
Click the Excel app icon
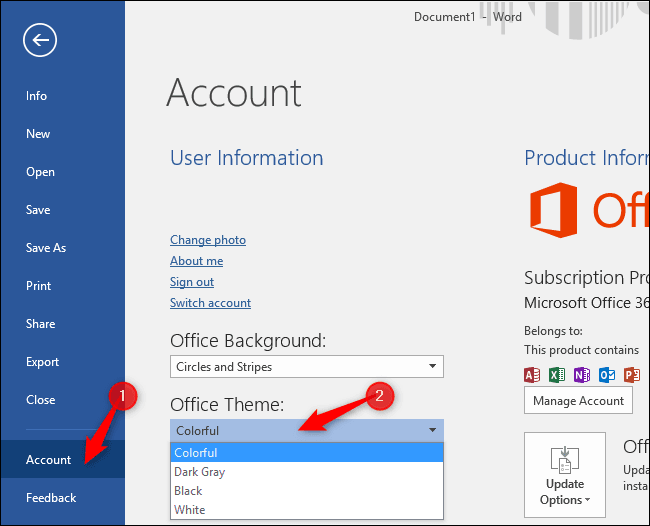[x=557, y=375]
